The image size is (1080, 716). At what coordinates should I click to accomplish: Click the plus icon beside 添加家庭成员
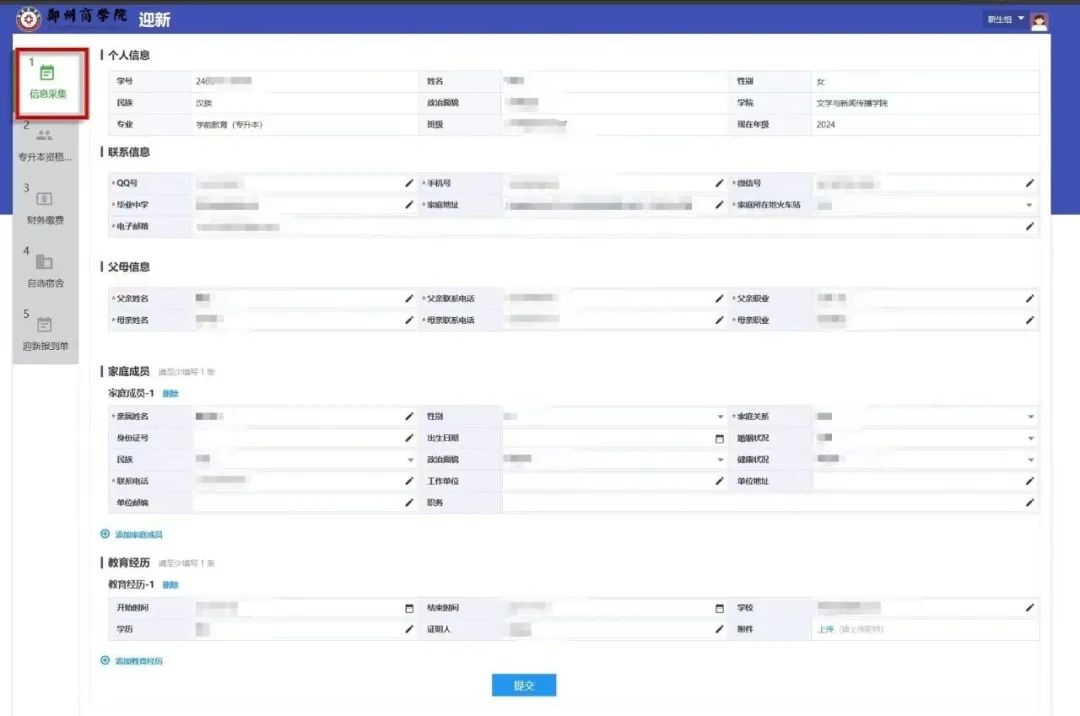105,534
